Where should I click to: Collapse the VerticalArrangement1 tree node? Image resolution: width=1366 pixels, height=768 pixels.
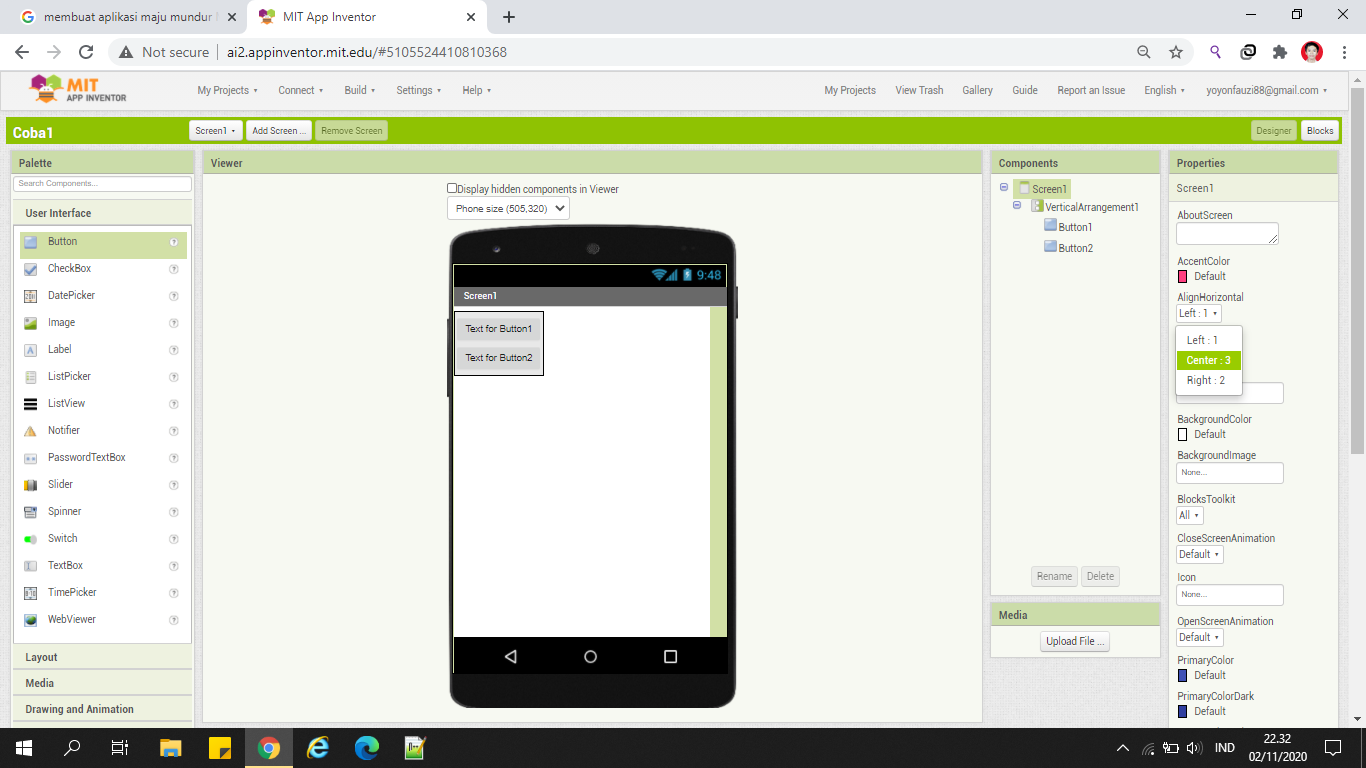pyautogui.click(x=1017, y=205)
